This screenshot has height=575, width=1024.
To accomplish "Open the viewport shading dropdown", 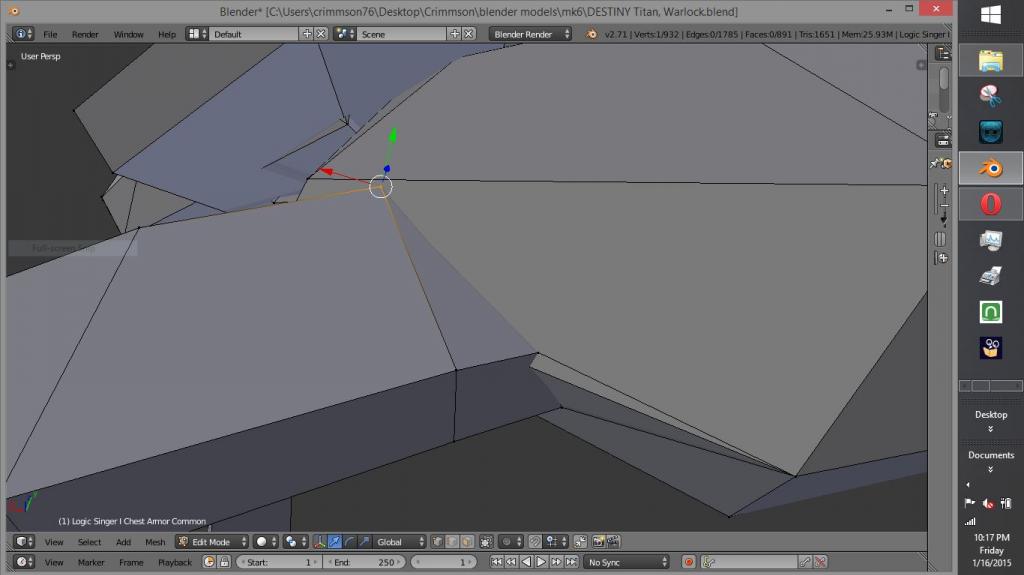I will pos(266,542).
